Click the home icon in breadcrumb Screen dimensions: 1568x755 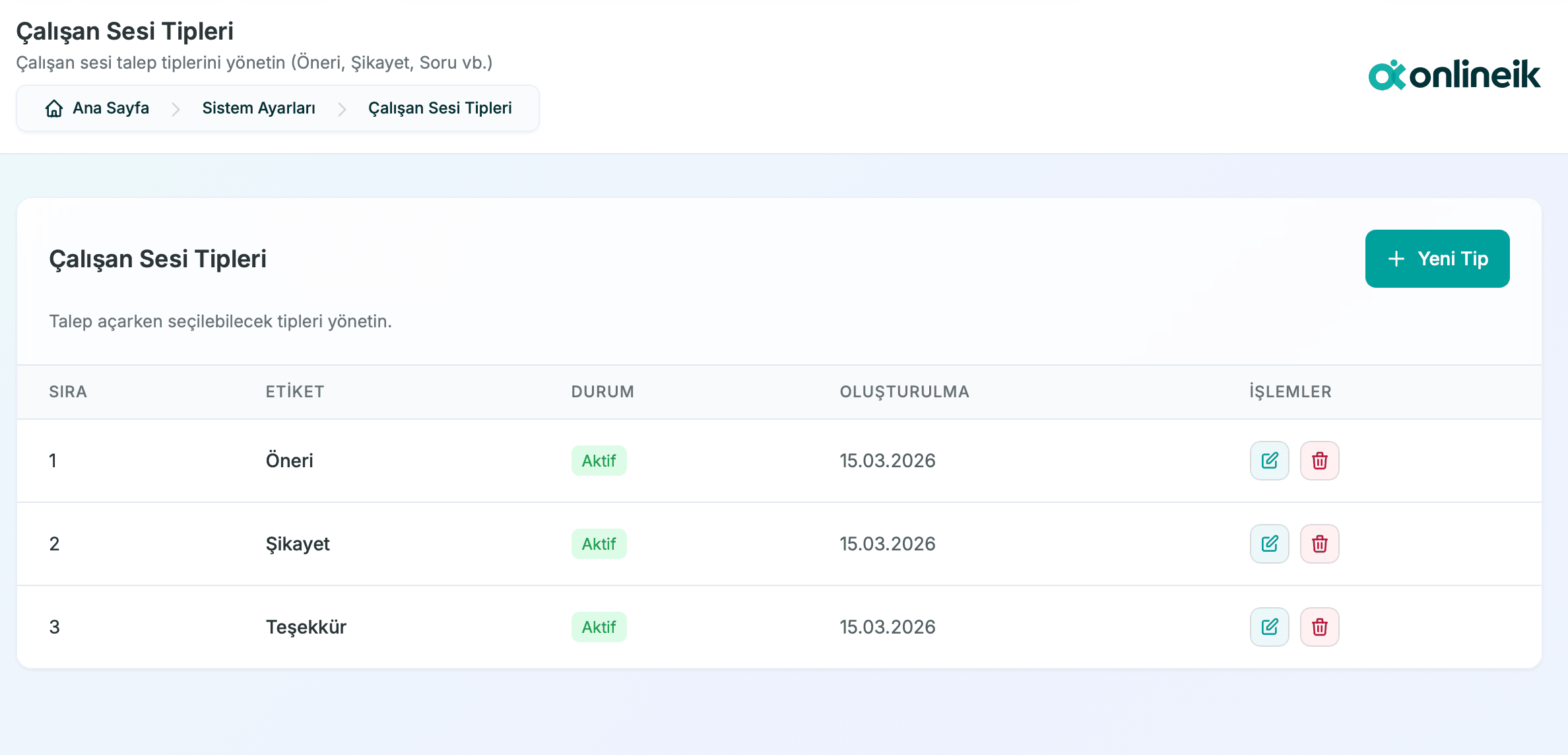coord(54,108)
